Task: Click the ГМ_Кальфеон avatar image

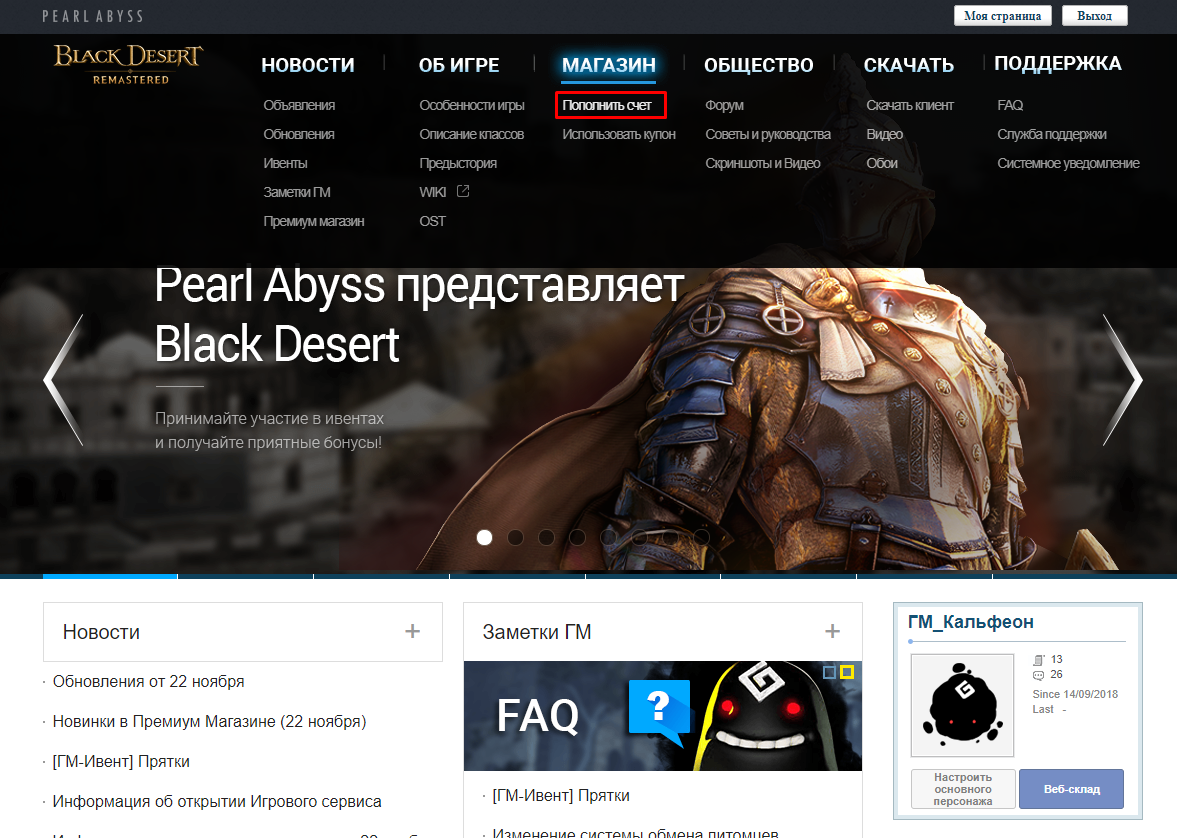Action: tap(962, 705)
